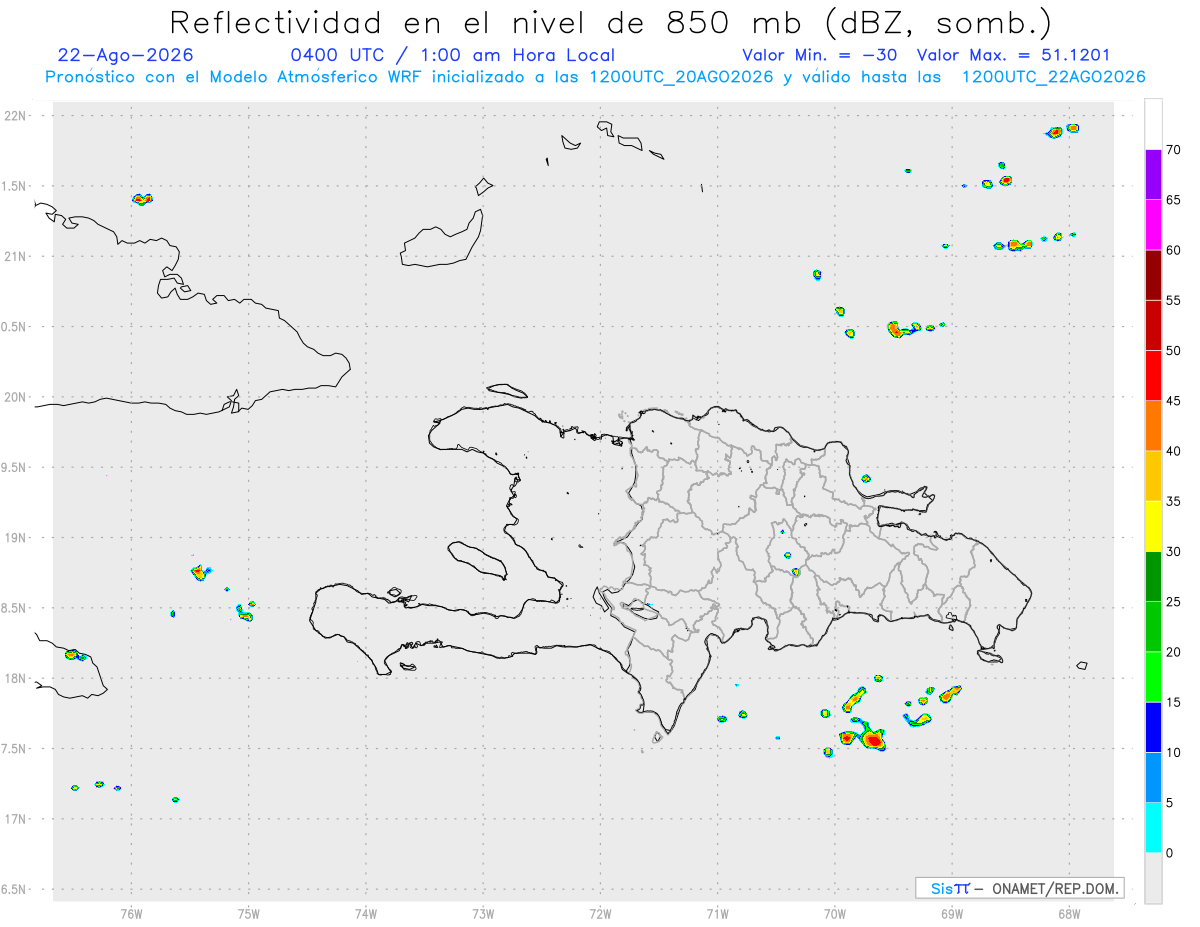This screenshot has width=1200, height=927.
Task: Click the cyan 0-5 dBZ color band
Action: (1153, 828)
